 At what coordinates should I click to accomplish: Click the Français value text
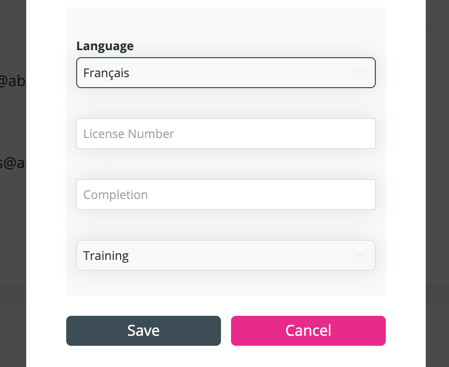(106, 73)
